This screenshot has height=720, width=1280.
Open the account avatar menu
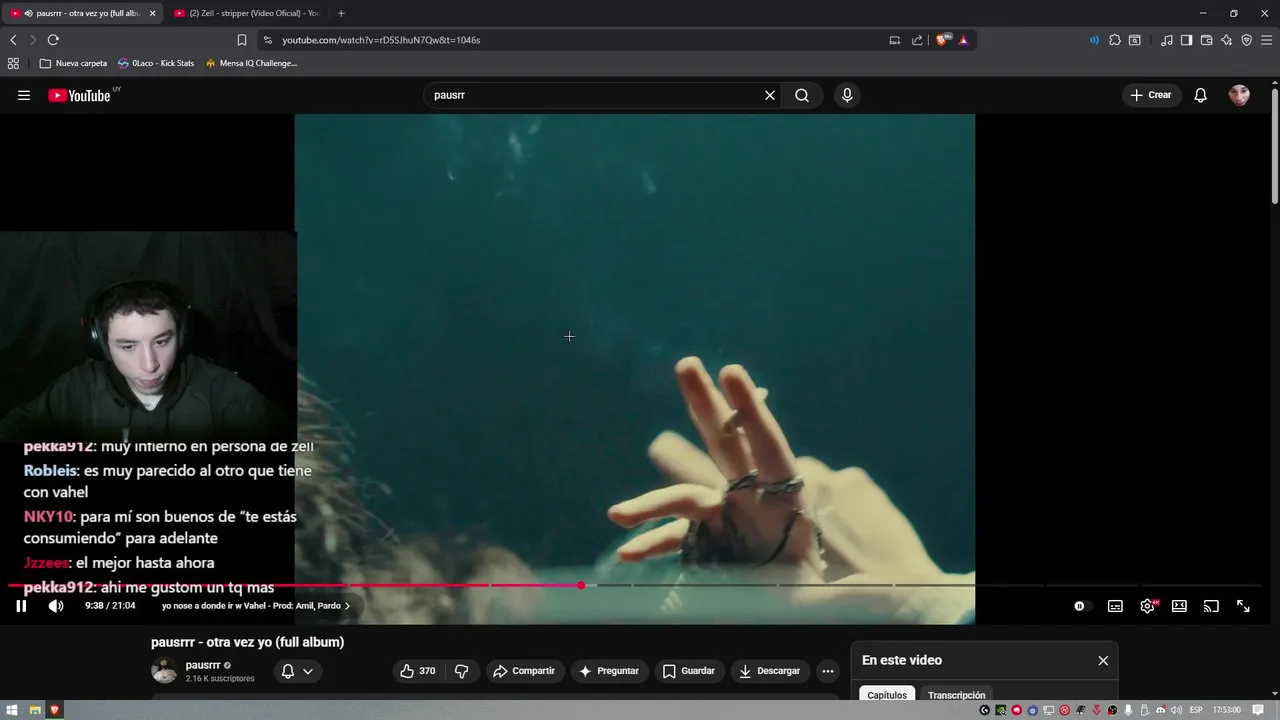pos(1239,95)
